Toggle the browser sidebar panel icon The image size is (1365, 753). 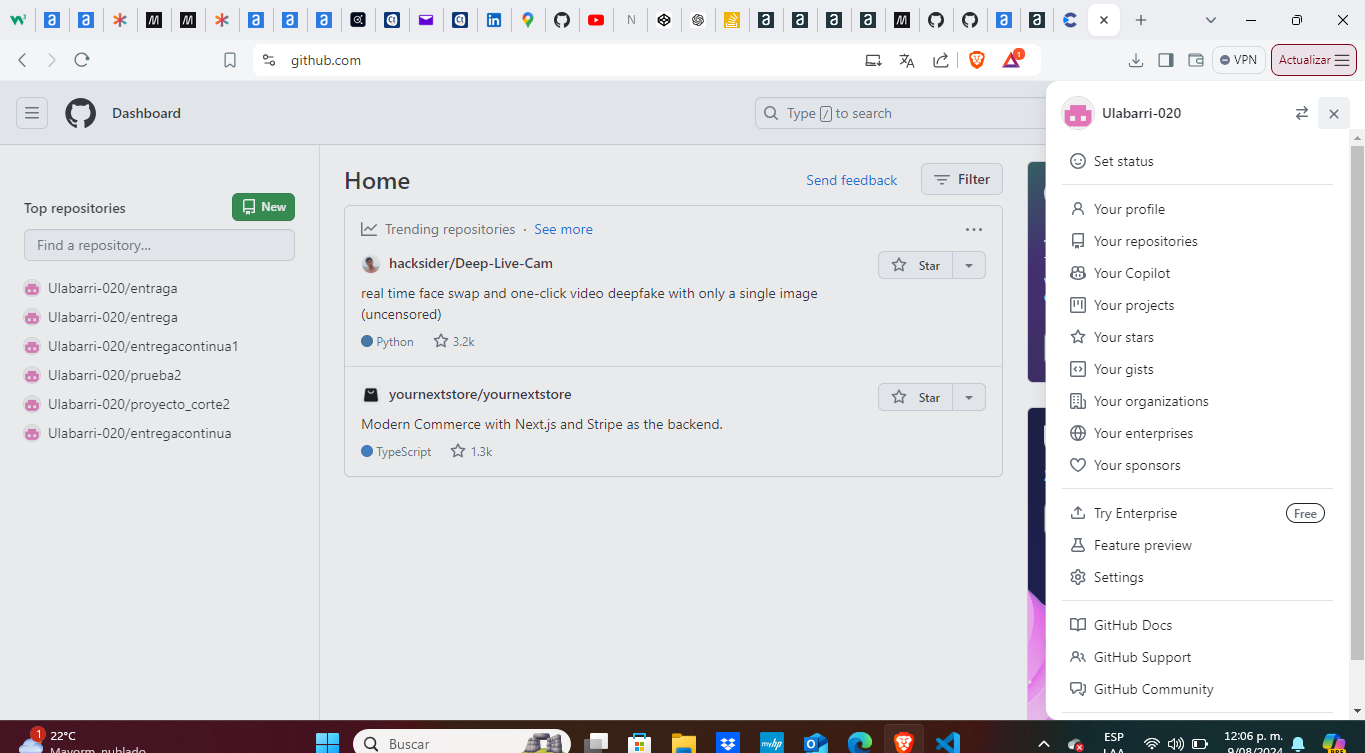tap(1165, 60)
